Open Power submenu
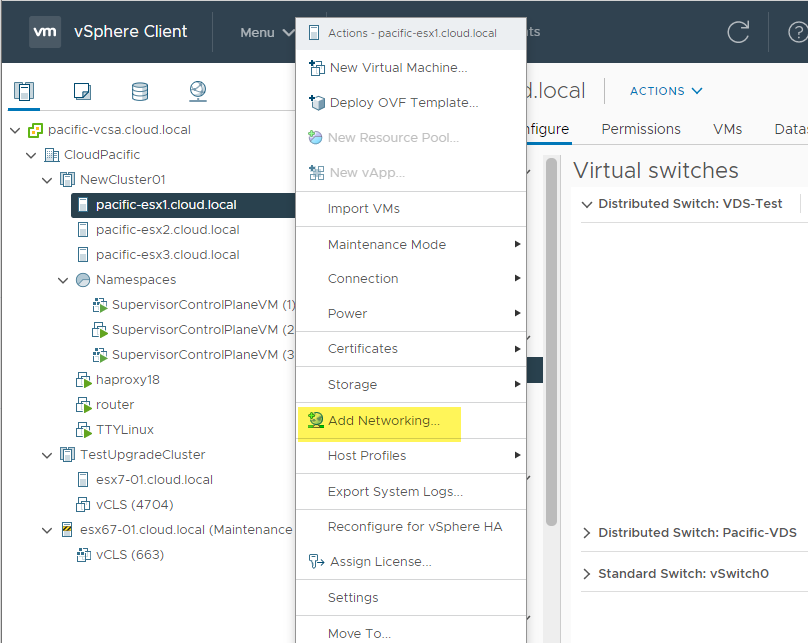 click(x=411, y=314)
